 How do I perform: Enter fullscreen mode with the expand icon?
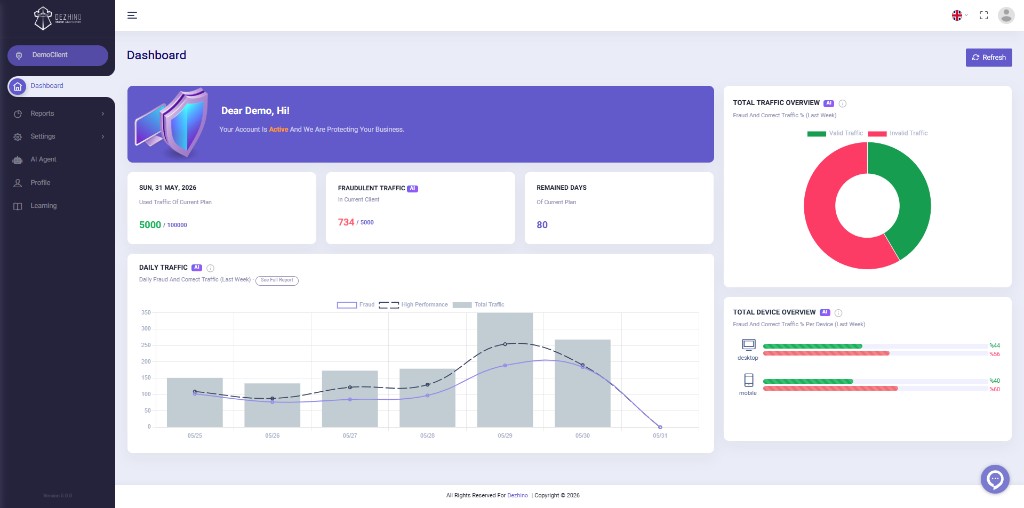pos(984,16)
